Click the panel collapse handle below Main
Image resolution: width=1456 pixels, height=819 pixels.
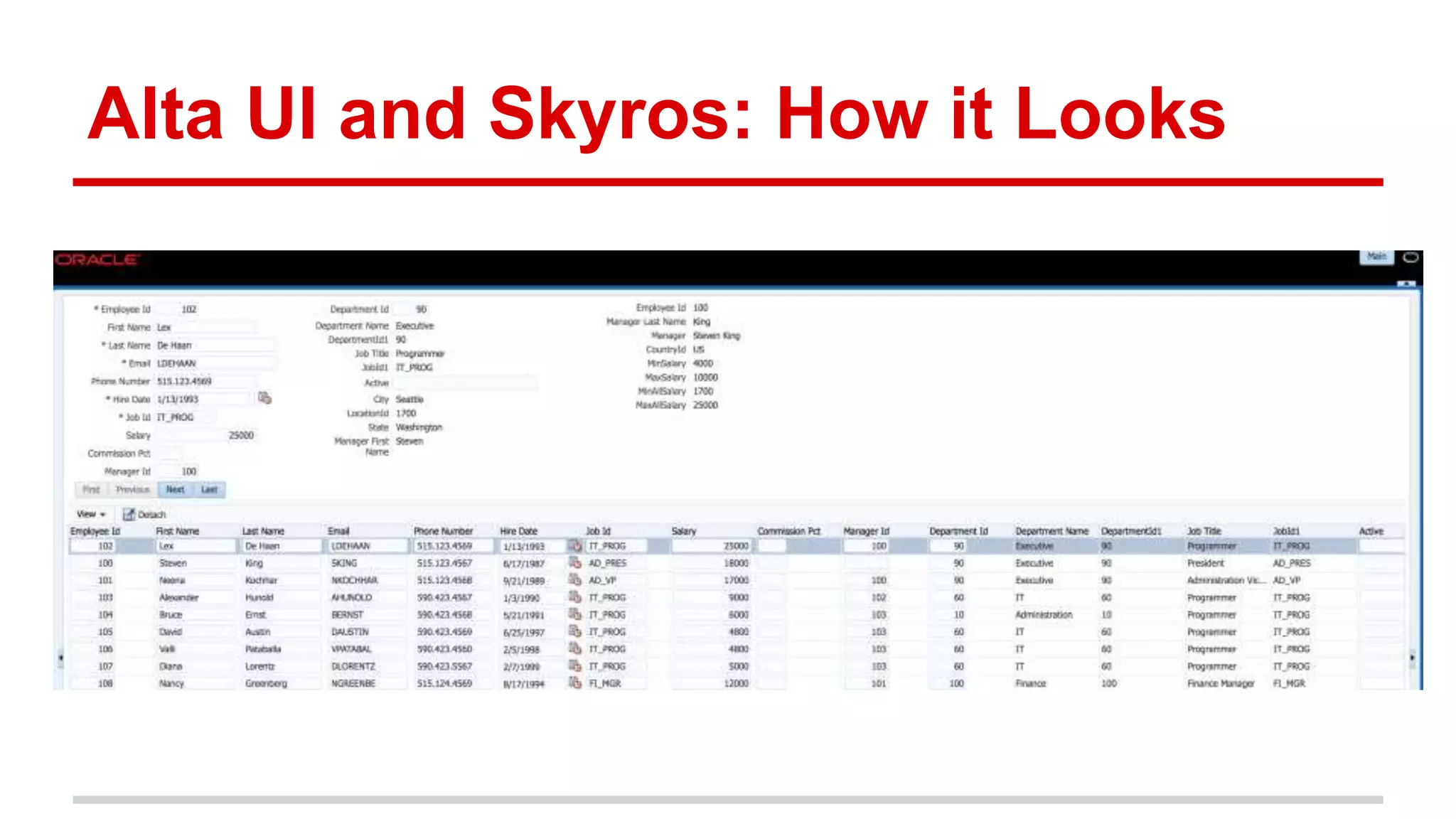click(x=1406, y=284)
